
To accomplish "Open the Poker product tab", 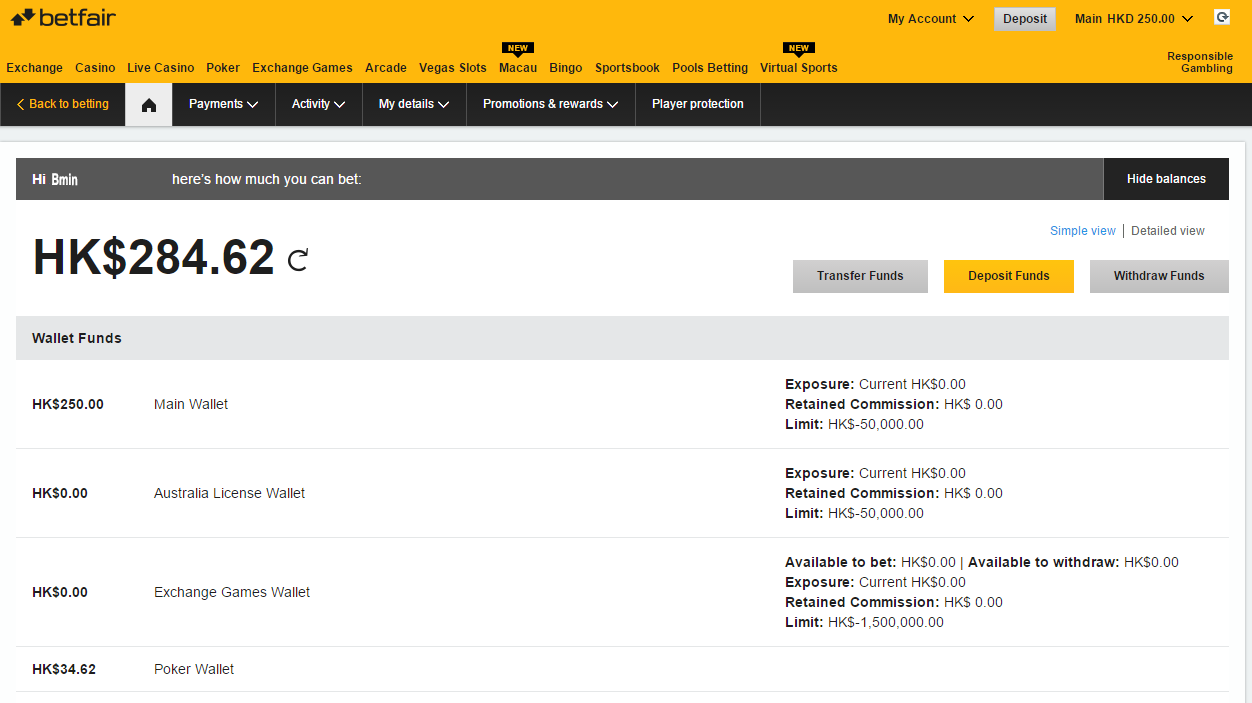I will (223, 68).
